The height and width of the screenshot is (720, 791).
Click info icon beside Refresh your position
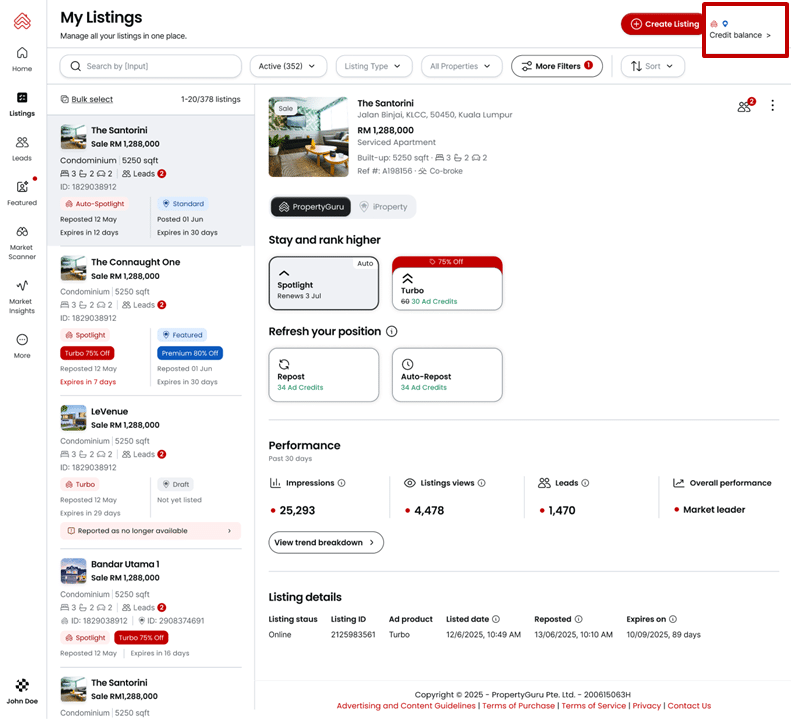(x=392, y=331)
